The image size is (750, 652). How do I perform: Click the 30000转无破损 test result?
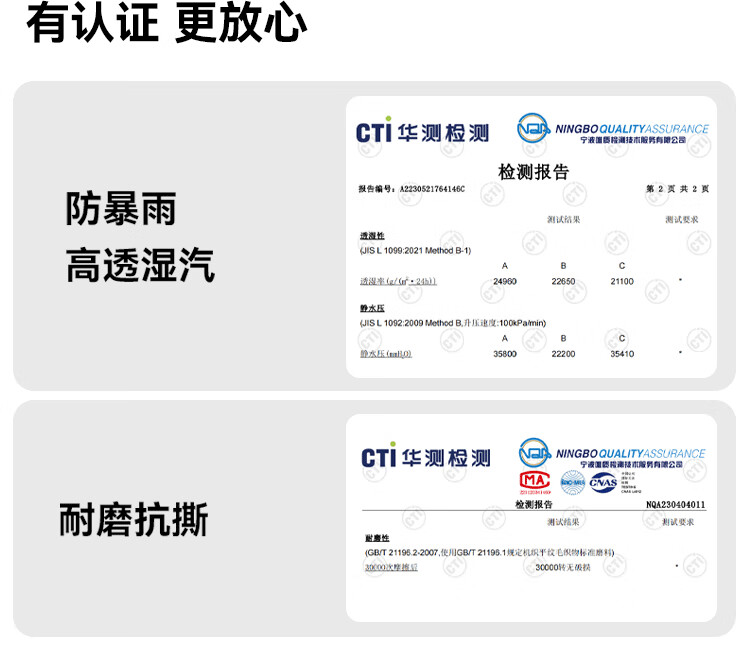pos(563,567)
